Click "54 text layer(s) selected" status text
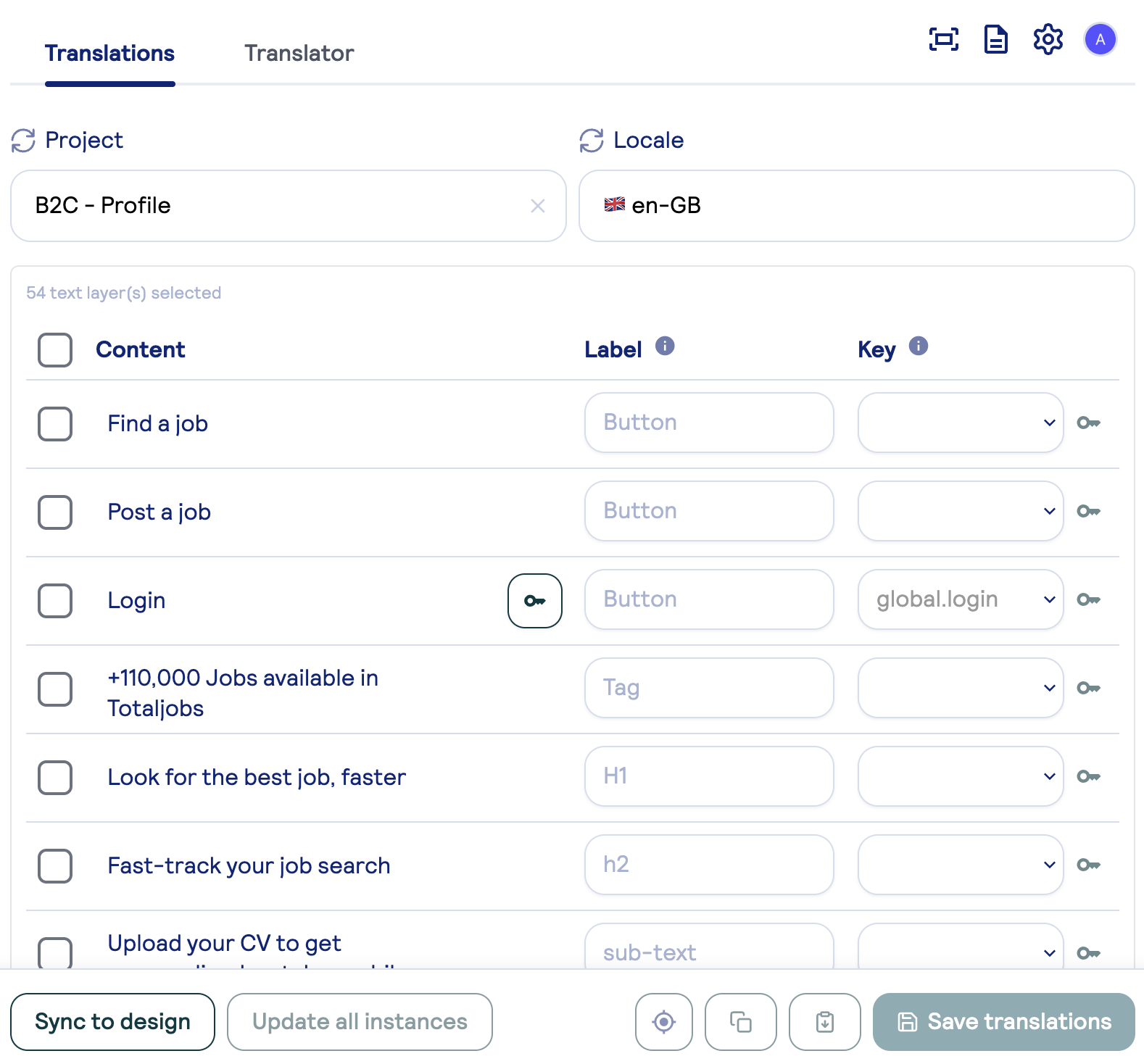The width and height of the screenshot is (1144, 1064). pyautogui.click(x=124, y=293)
